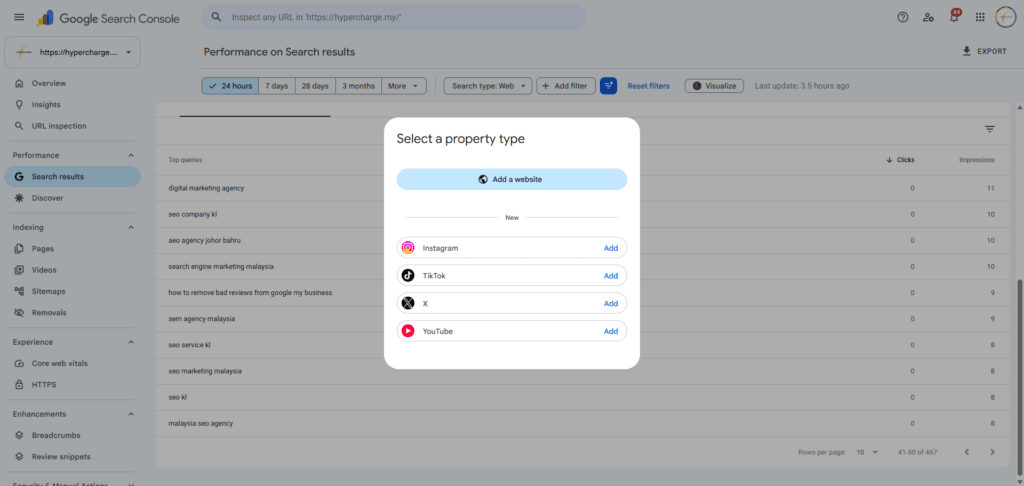Open Breadcrumbs under Enhancements

tap(72, 435)
